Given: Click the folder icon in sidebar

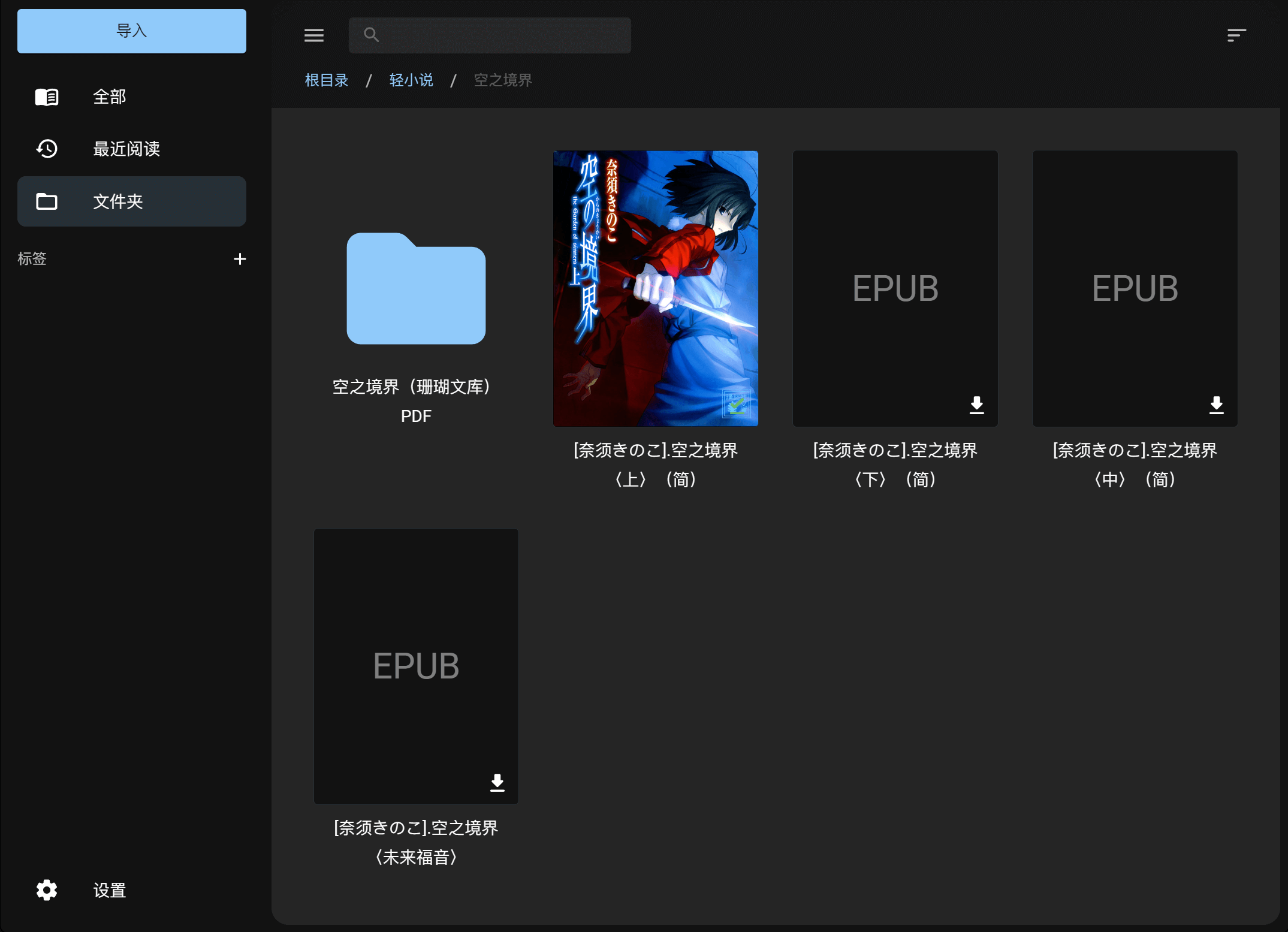Looking at the screenshot, I should 47,201.
